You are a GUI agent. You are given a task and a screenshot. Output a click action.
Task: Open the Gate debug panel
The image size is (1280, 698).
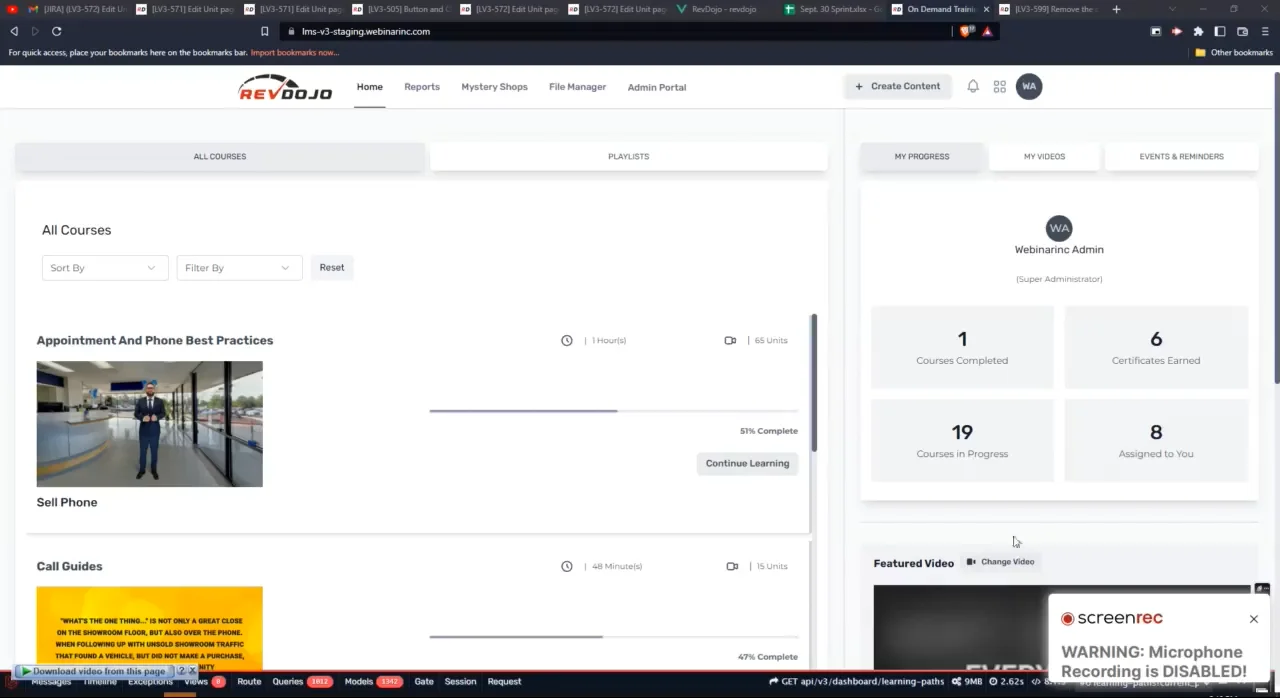point(424,682)
